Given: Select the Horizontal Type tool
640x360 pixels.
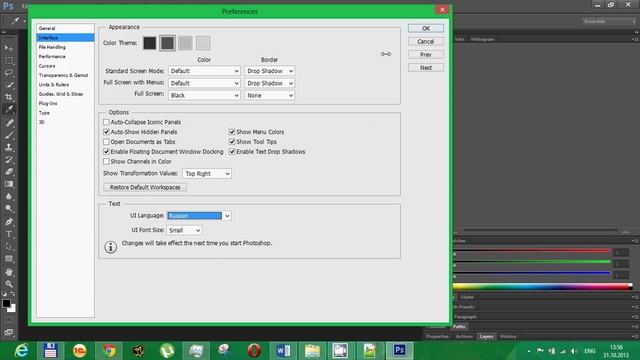Looking at the screenshot, I should tap(9, 234).
